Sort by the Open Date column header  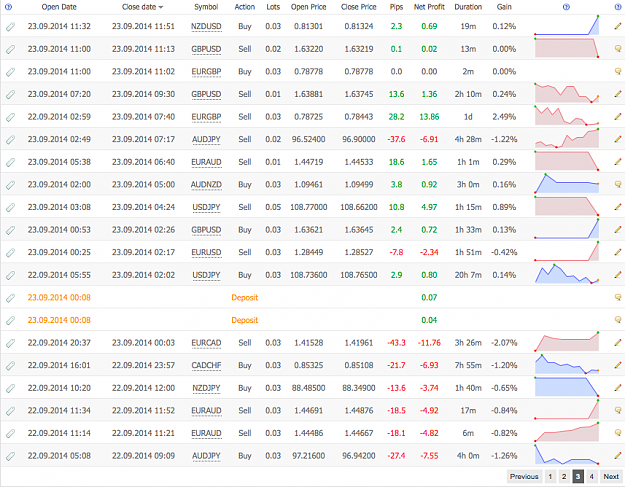click(x=59, y=7)
